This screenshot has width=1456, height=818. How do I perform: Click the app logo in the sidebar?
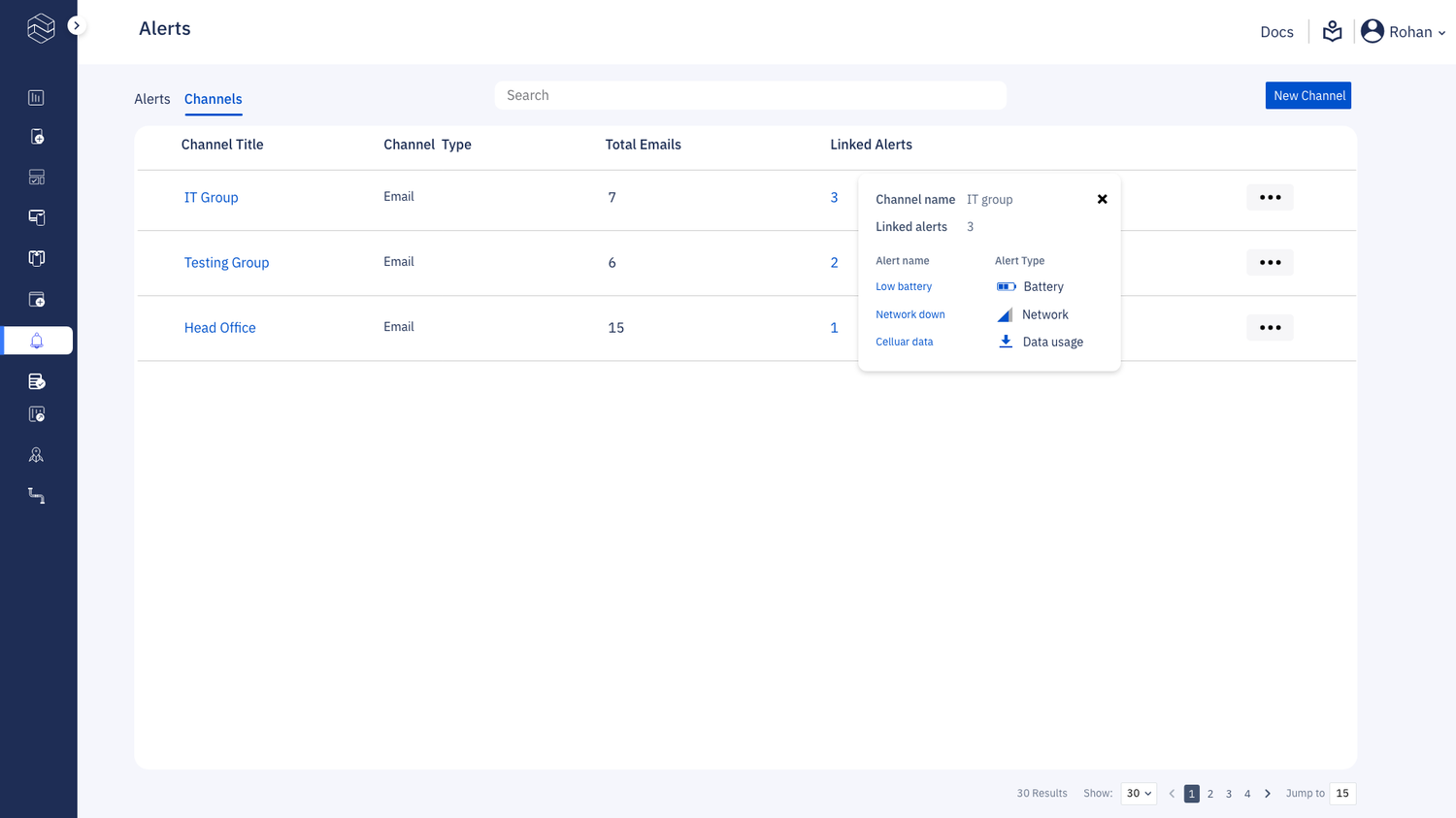tap(41, 28)
